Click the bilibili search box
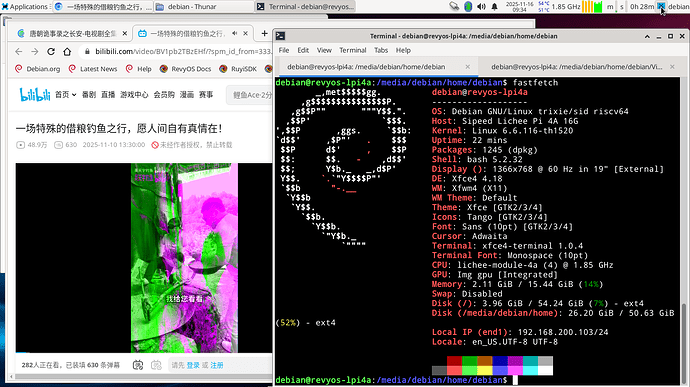The height and width of the screenshot is (387, 690). [250, 95]
